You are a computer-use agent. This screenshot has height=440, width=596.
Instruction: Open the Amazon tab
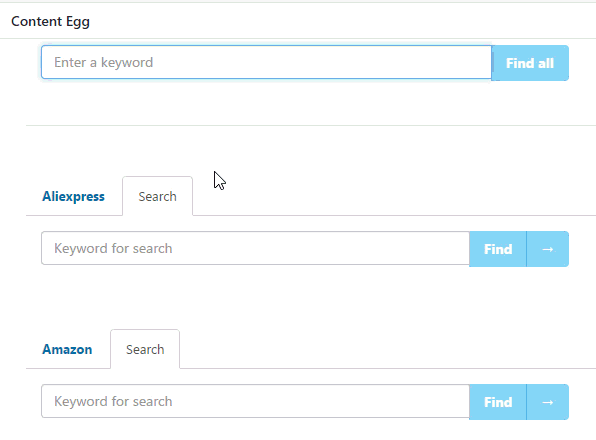tap(67, 349)
